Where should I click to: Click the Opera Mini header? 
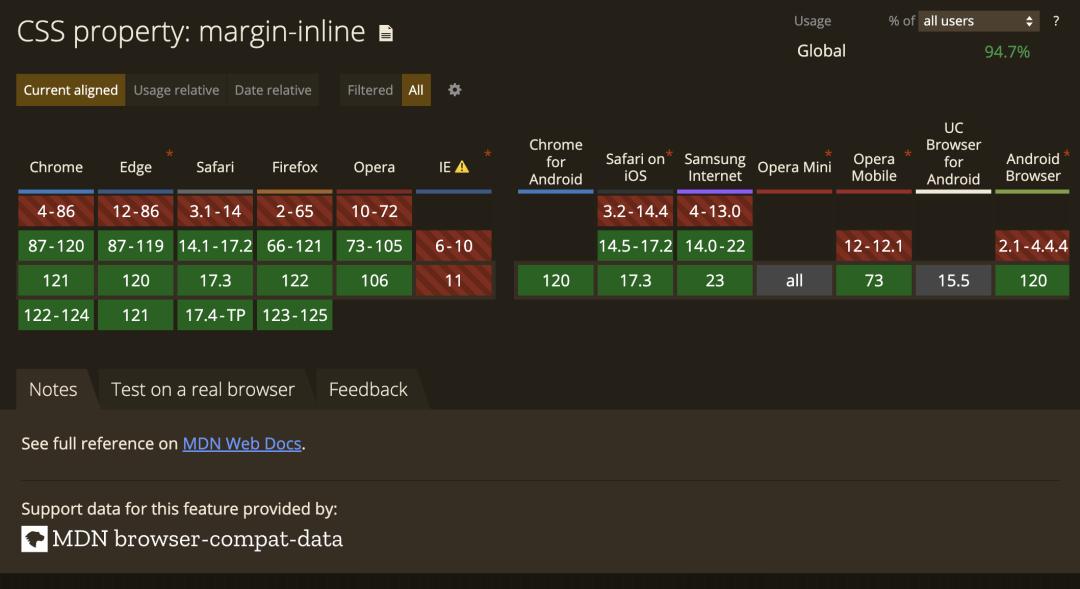[794, 167]
